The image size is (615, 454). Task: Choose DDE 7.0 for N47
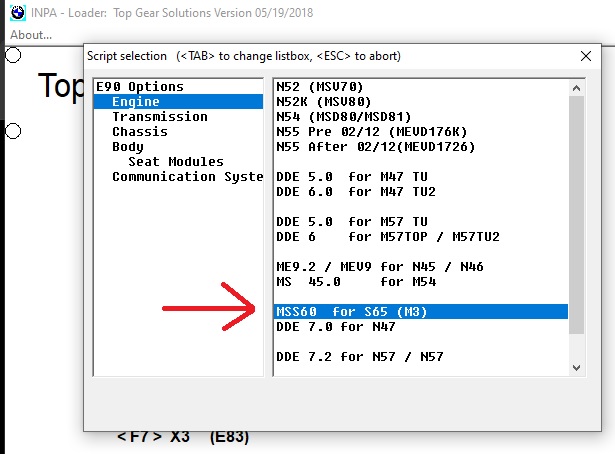pos(421,327)
